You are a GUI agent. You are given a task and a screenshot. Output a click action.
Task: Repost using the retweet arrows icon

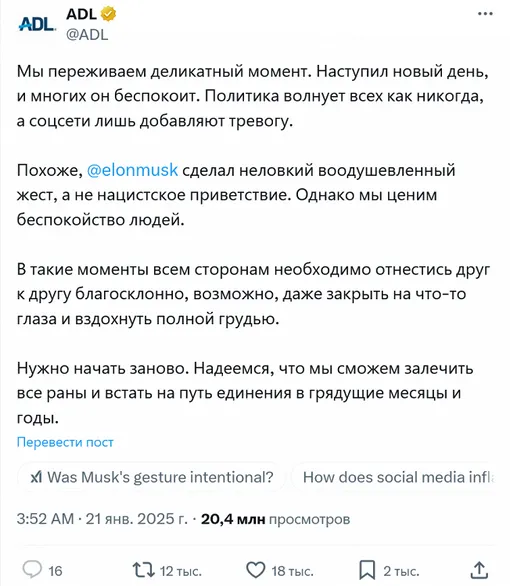click(x=143, y=570)
